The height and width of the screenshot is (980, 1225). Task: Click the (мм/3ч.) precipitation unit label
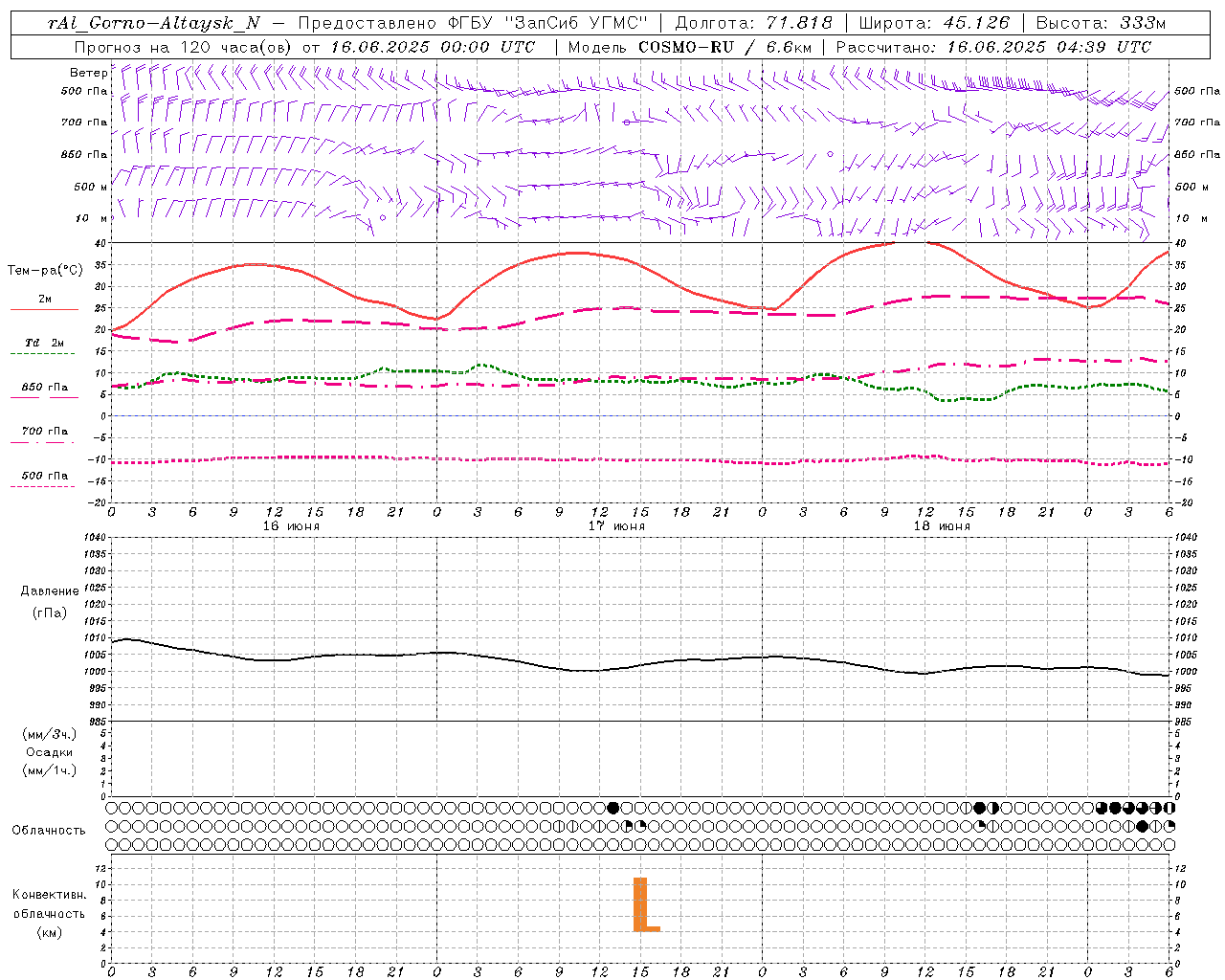click(x=50, y=734)
